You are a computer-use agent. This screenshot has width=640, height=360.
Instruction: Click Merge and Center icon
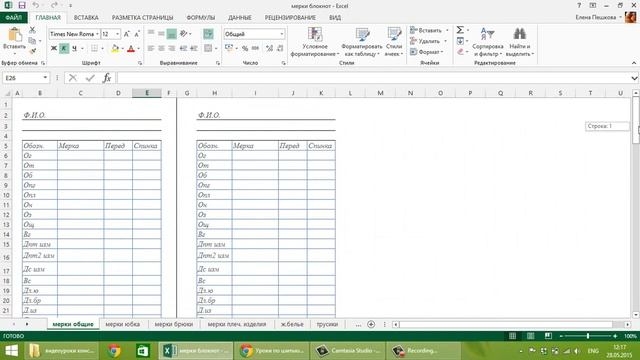coord(208,48)
